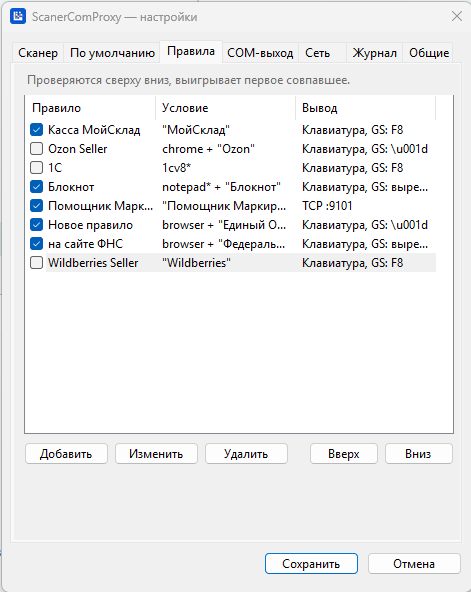Click the browser + "Федераль..." condition
471x592 pixels.
pos(223,244)
